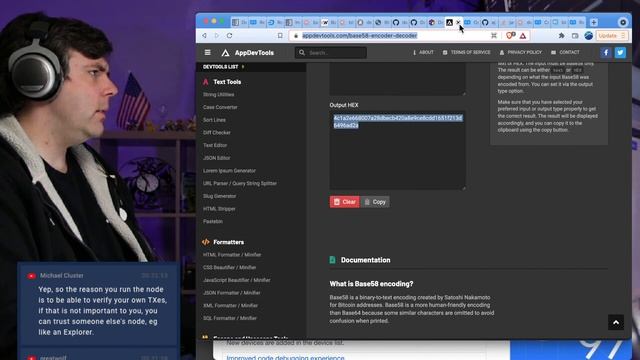The height and width of the screenshot is (360, 640).
Task: Open the wallet icon in browser toolbar
Action: pyautogui.click(x=575, y=36)
